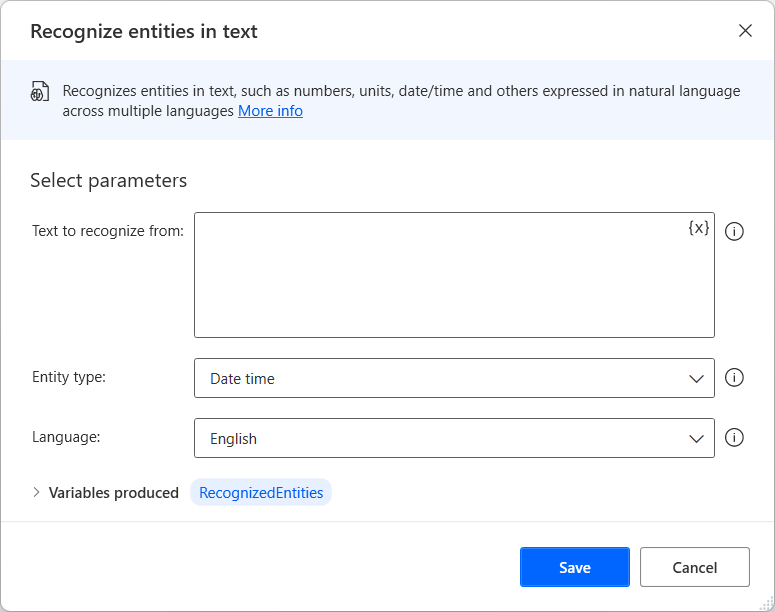Select the RecognizedEntities variable chip
The height and width of the screenshot is (612, 775).
point(261,492)
